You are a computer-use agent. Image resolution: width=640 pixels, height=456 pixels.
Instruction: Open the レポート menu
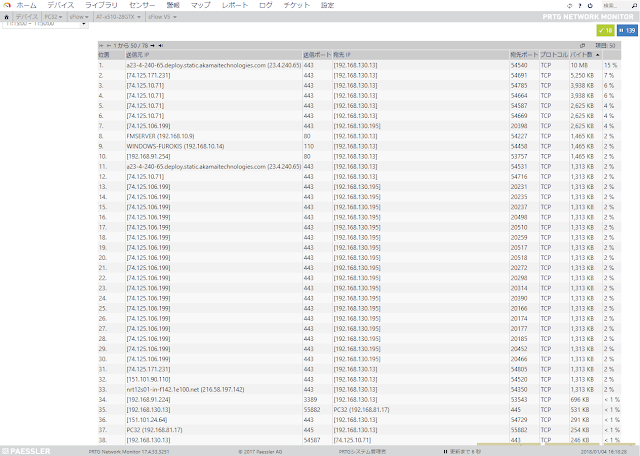[x=235, y=5]
